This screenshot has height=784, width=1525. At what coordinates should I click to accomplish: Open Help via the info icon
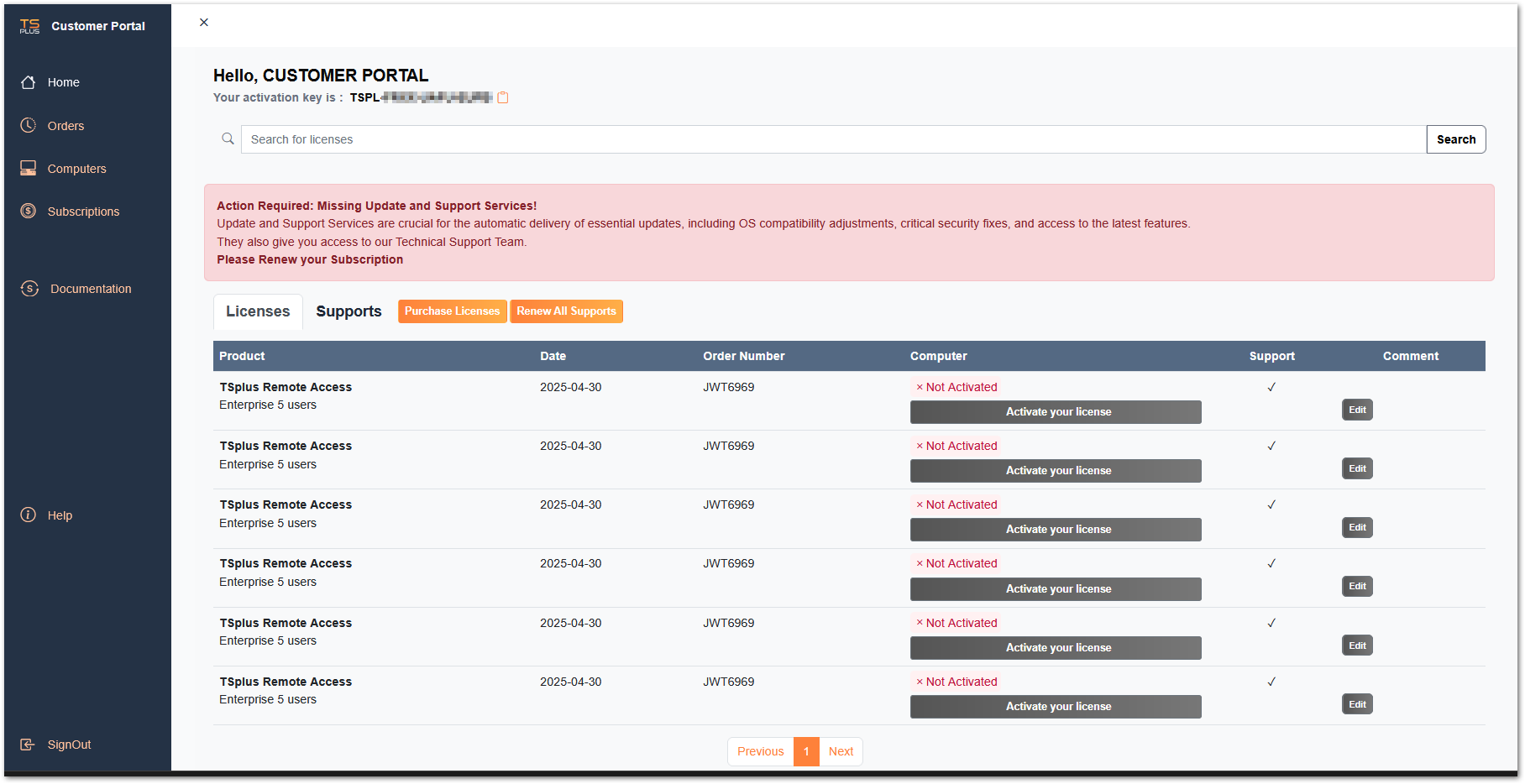tap(29, 515)
